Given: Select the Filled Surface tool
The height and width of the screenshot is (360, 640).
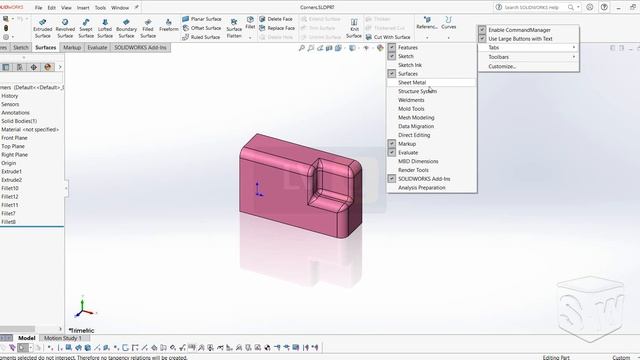Looking at the screenshot, I should (x=148, y=28).
